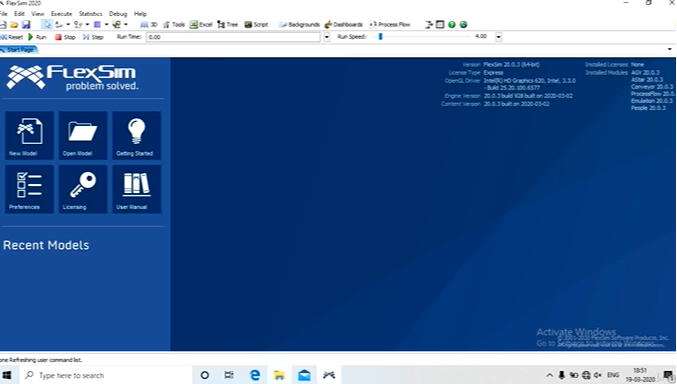Open the Excel interface from the toolbar
The width and height of the screenshot is (677, 384).
tap(201, 25)
